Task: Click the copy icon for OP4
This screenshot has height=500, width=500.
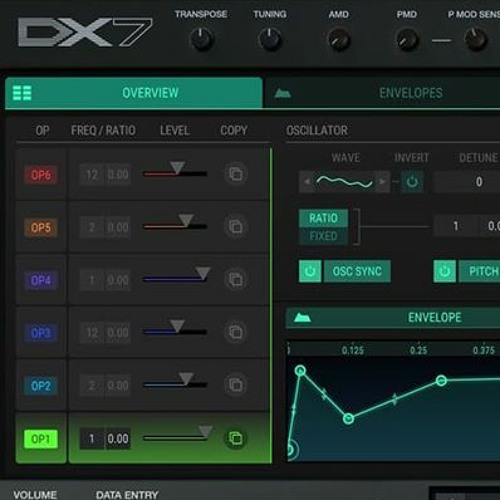Action: click(236, 279)
